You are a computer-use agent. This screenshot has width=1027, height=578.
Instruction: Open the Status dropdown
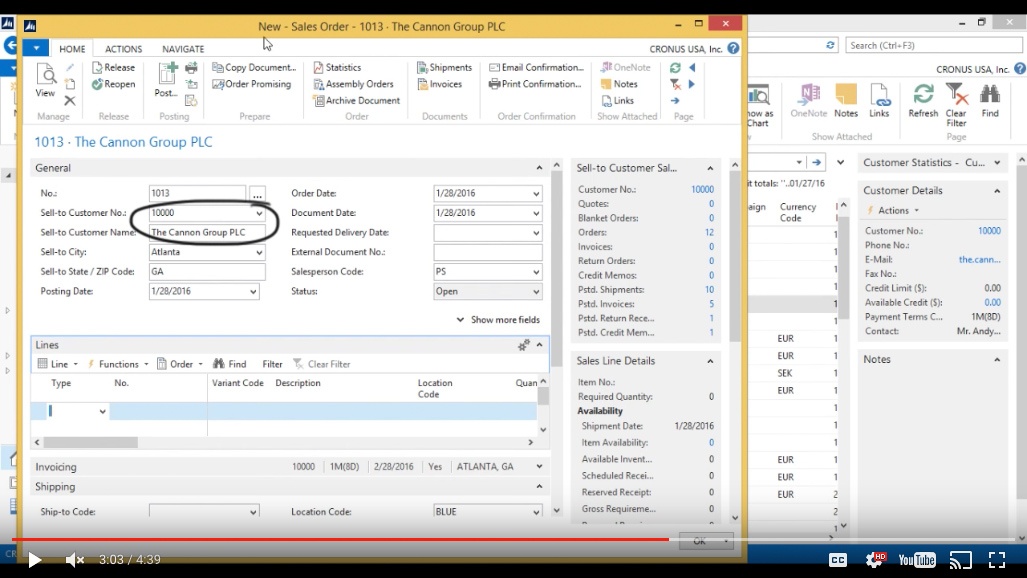pyautogui.click(x=536, y=291)
